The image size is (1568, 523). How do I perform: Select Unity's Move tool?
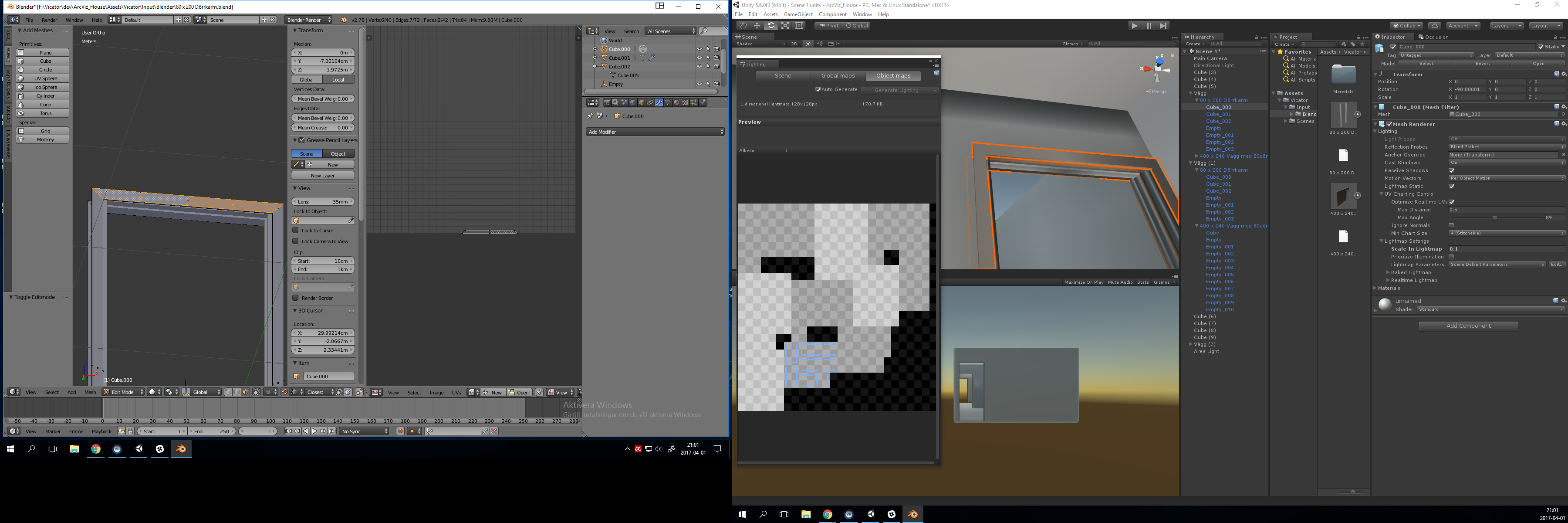coord(757,26)
